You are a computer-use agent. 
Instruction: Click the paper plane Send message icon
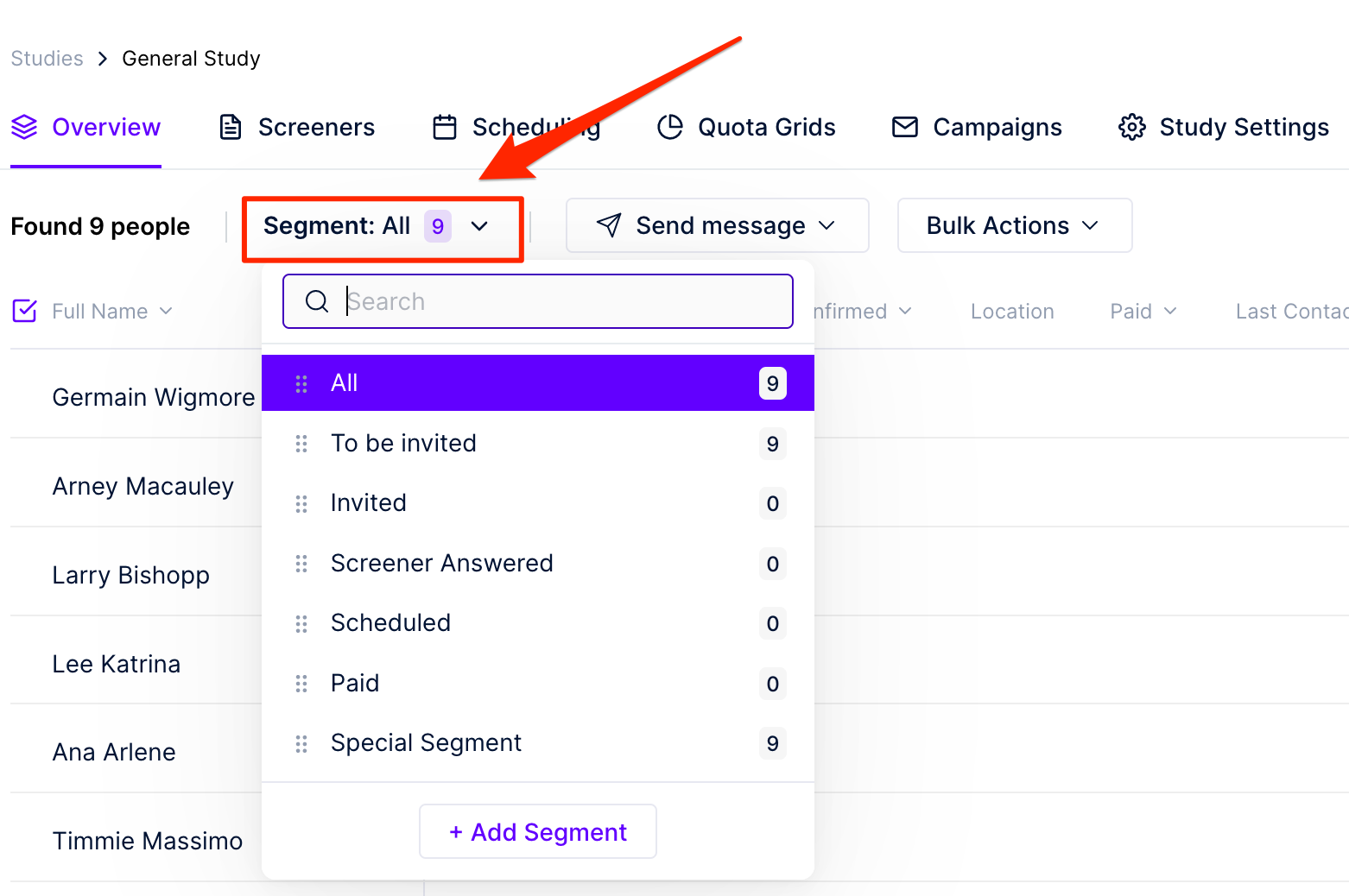click(609, 225)
